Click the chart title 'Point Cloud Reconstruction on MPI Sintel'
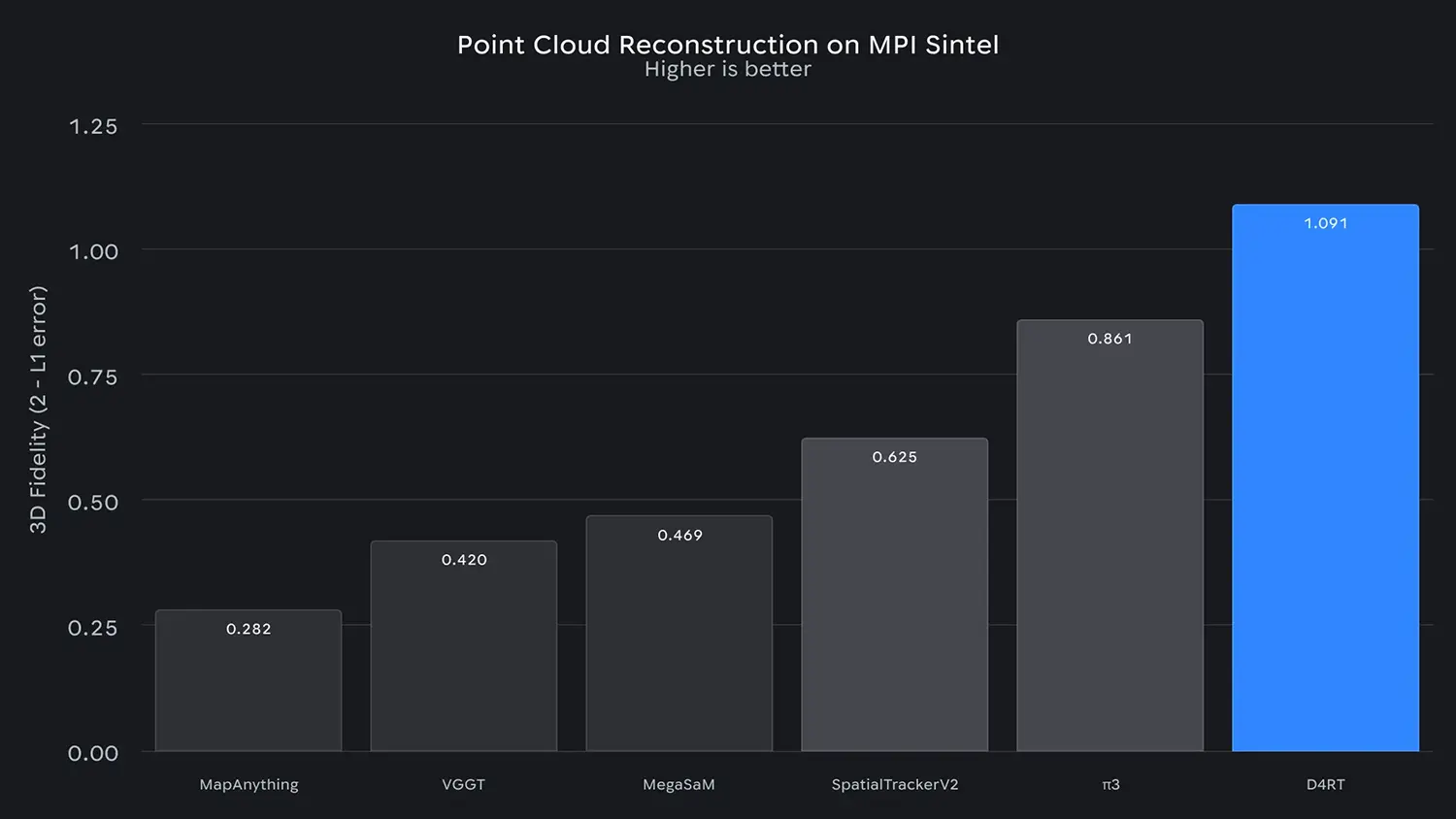The width and height of the screenshot is (1456, 819). click(x=728, y=45)
